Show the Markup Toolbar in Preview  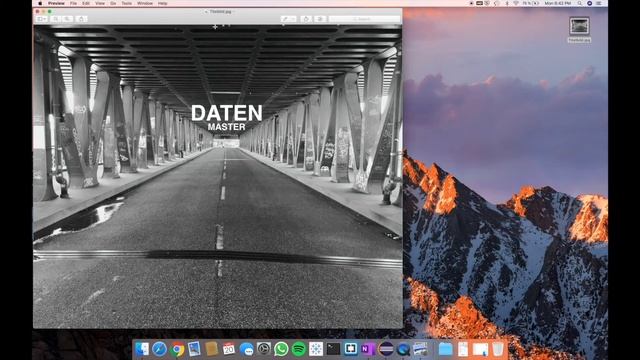[x=320, y=19]
